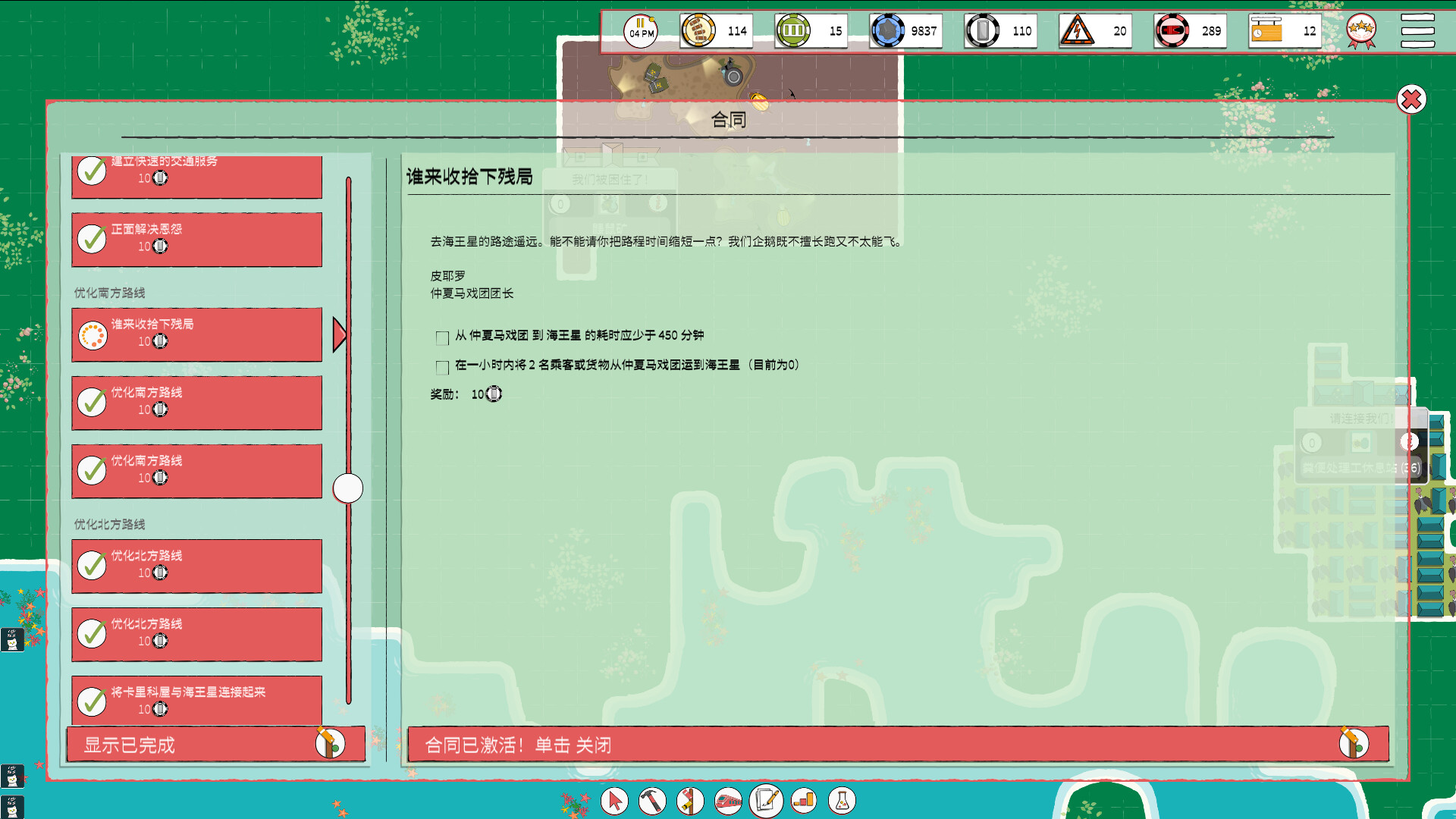Select the 谁来收拾下残局 contract

(197, 334)
